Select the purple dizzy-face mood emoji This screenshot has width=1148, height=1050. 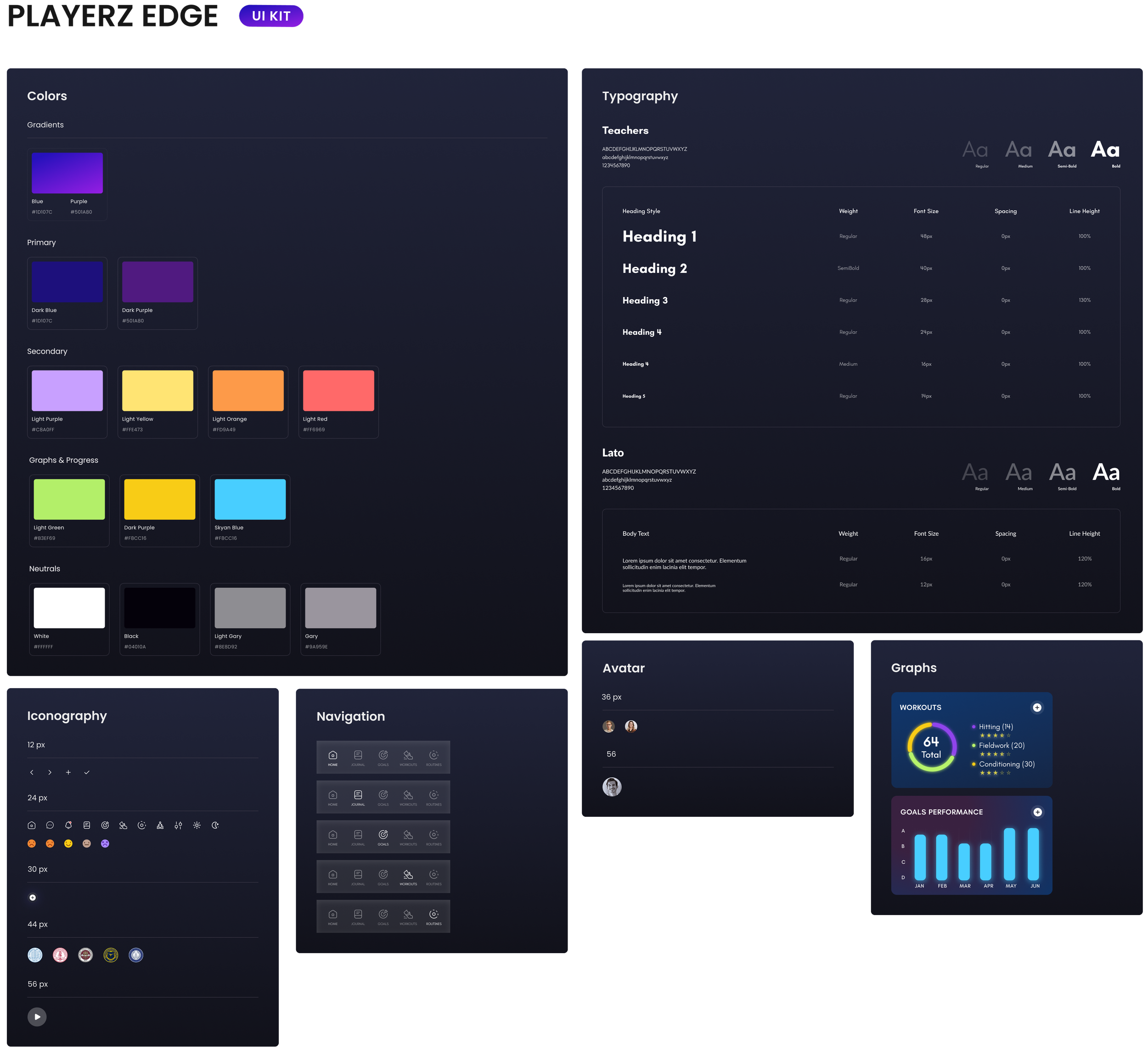[x=105, y=843]
